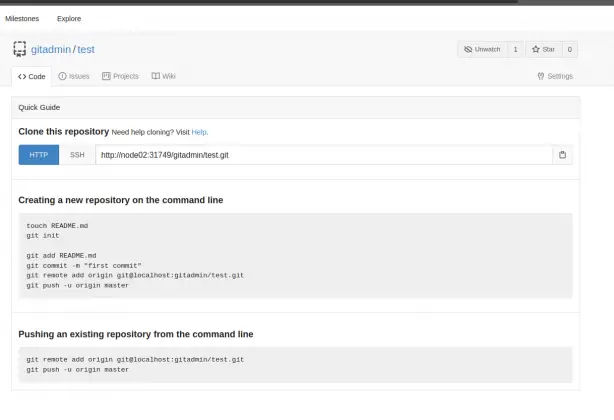Star the test repository

[x=543, y=49]
